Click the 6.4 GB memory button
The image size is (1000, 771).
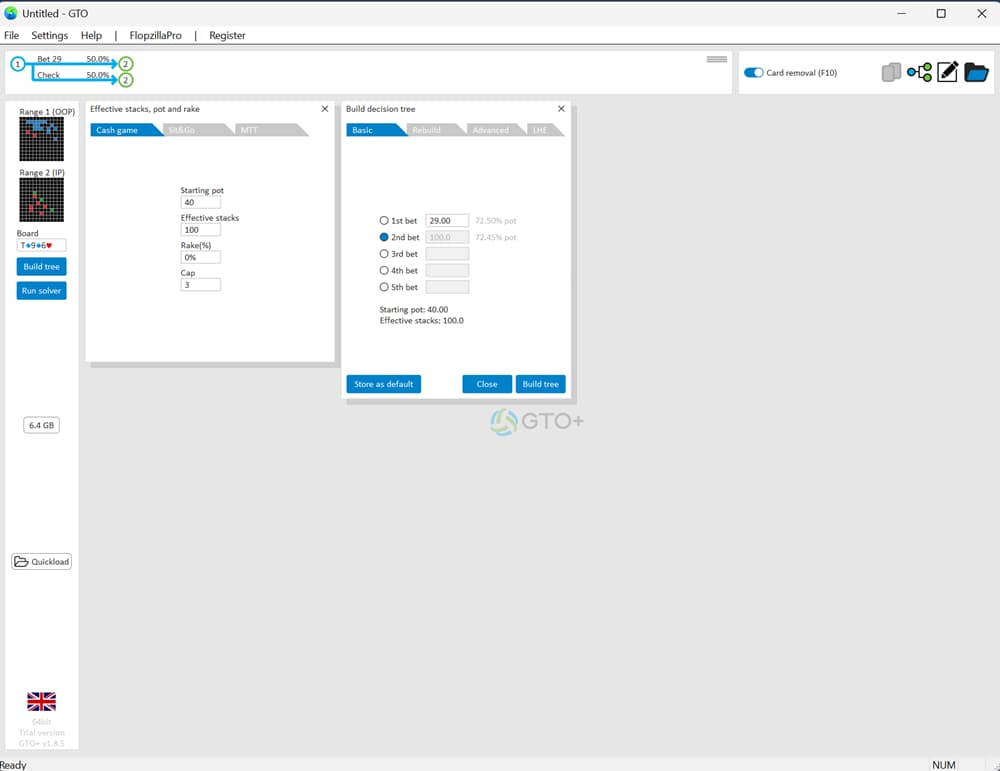click(x=41, y=425)
